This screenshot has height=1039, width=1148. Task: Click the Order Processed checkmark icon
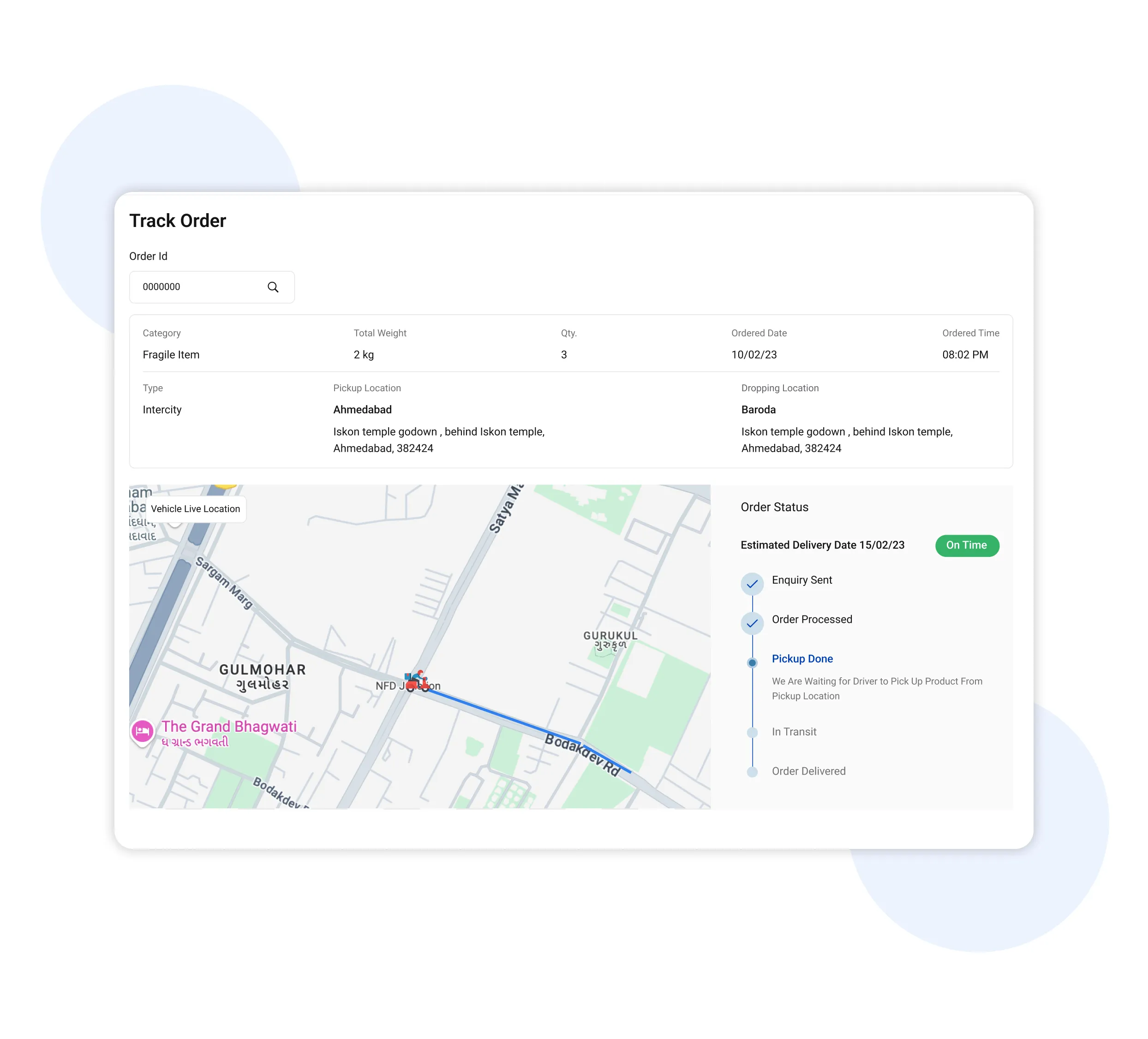click(x=752, y=623)
